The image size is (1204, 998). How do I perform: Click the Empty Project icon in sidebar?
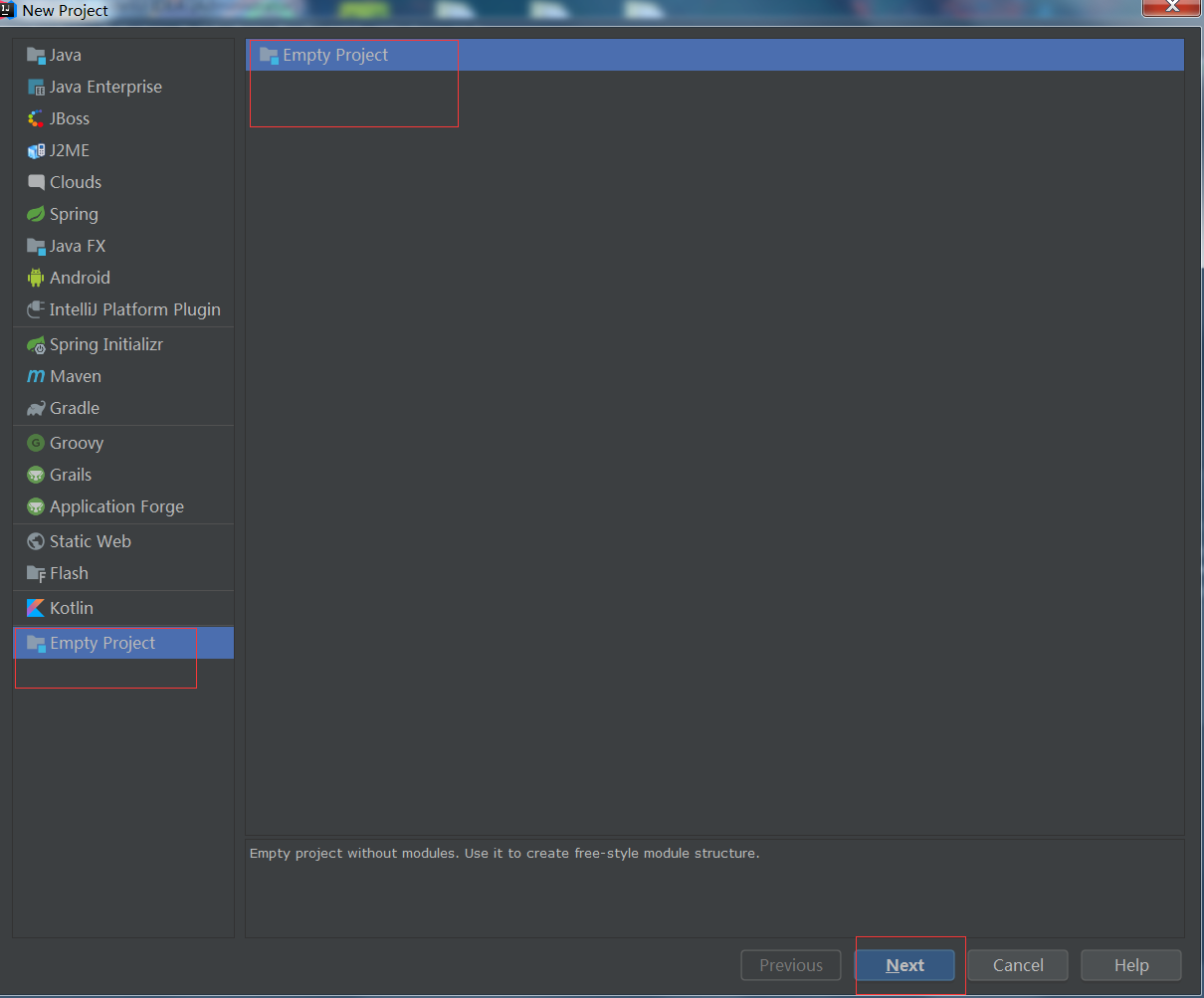pos(36,644)
